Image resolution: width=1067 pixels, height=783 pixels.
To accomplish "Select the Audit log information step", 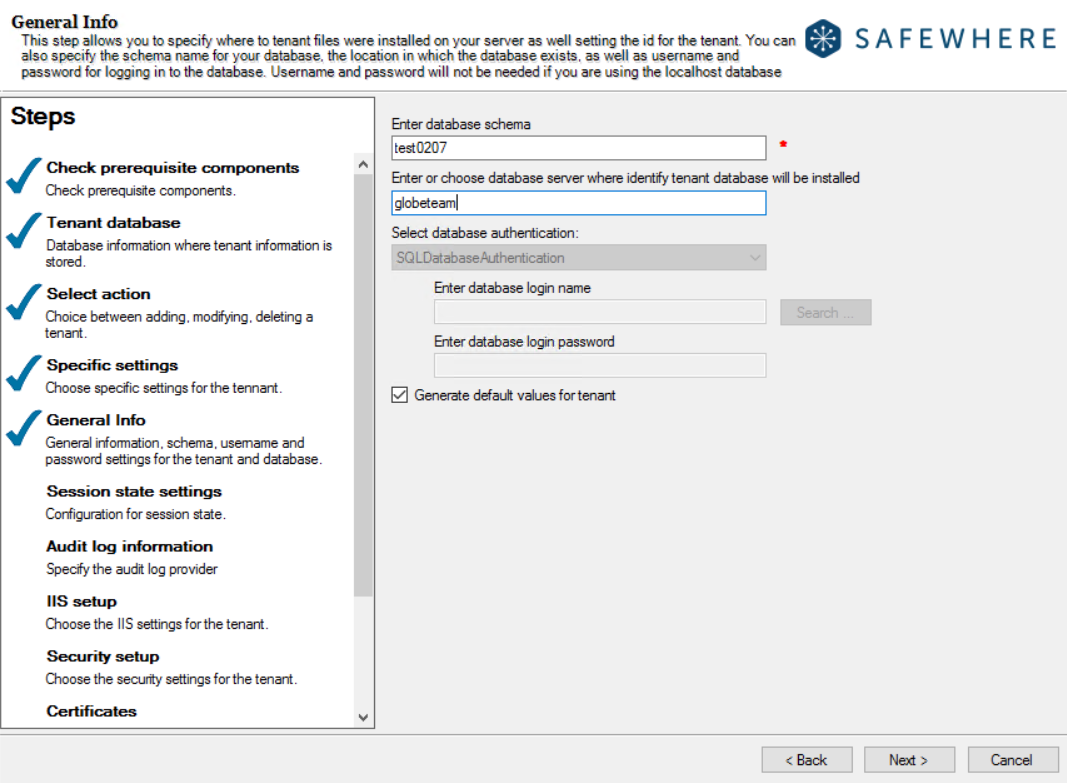I will 129,546.
